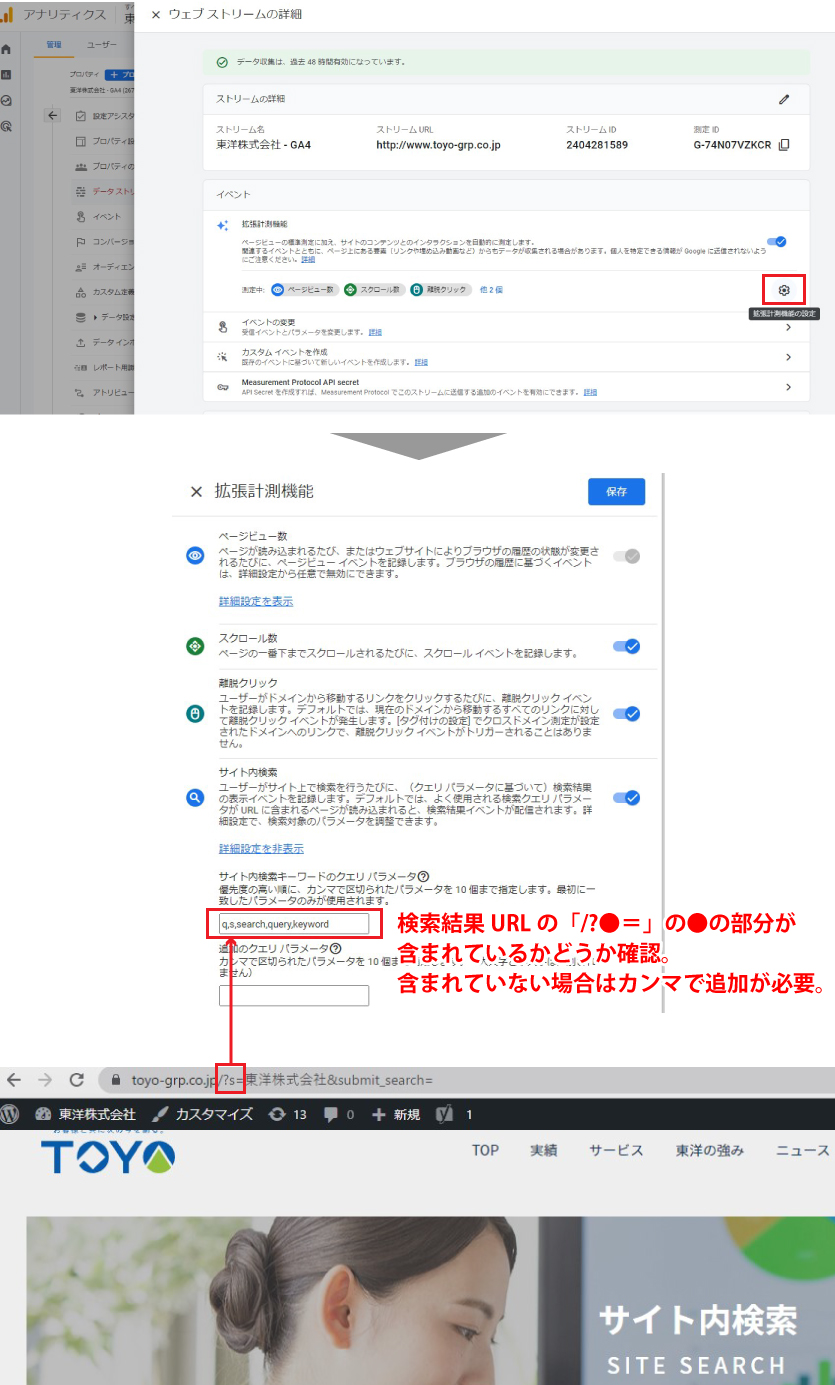Toggle the ページビュー数 switch
Screen dimensions: 835x1385
[x=627, y=556]
